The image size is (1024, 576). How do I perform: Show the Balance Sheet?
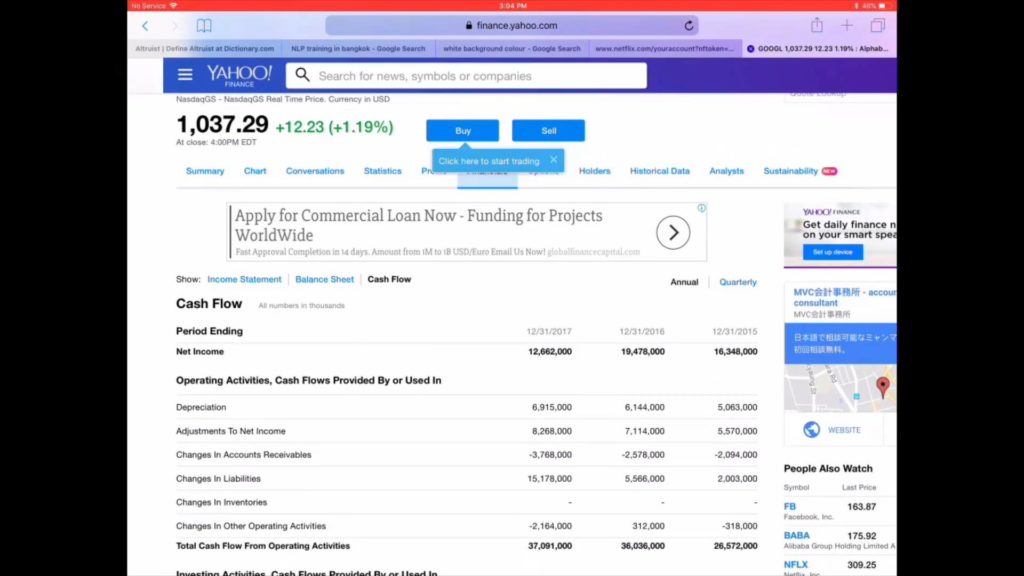point(324,279)
